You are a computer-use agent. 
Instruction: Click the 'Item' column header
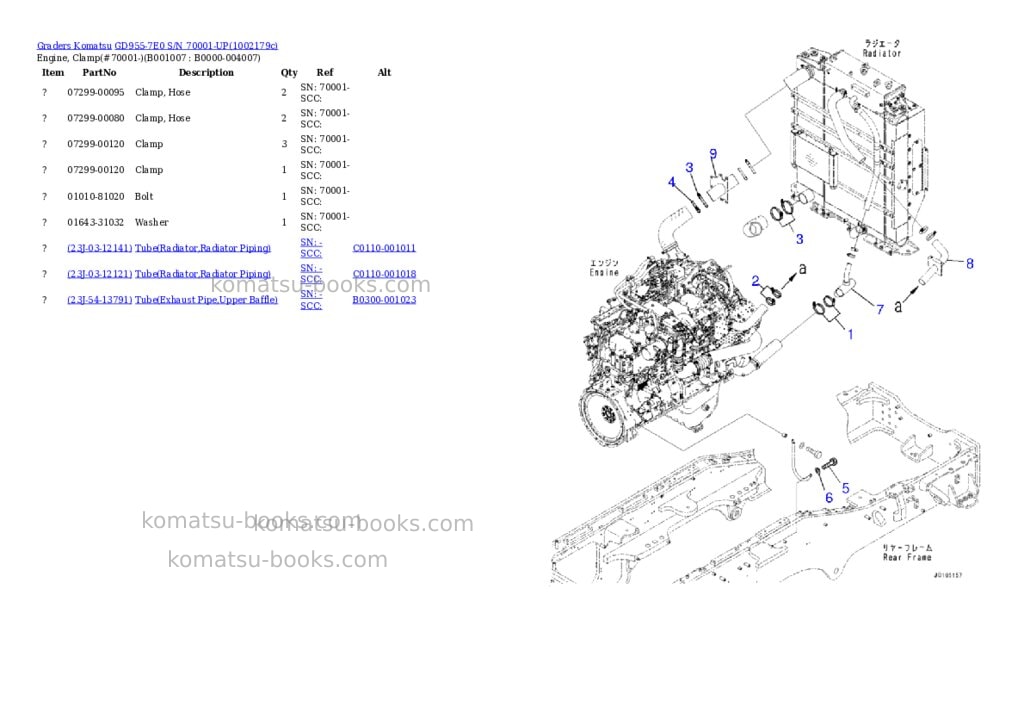(53, 72)
